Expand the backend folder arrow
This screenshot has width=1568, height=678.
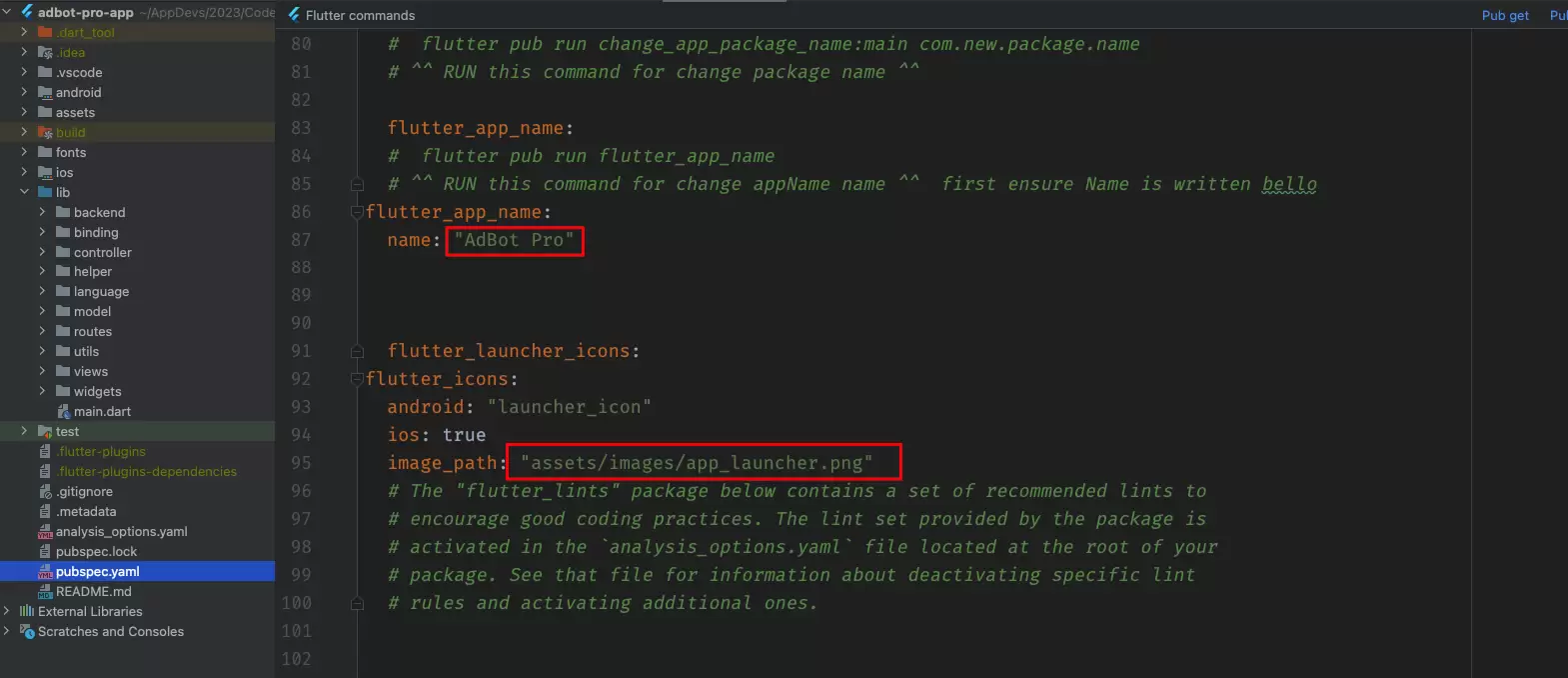pos(42,212)
